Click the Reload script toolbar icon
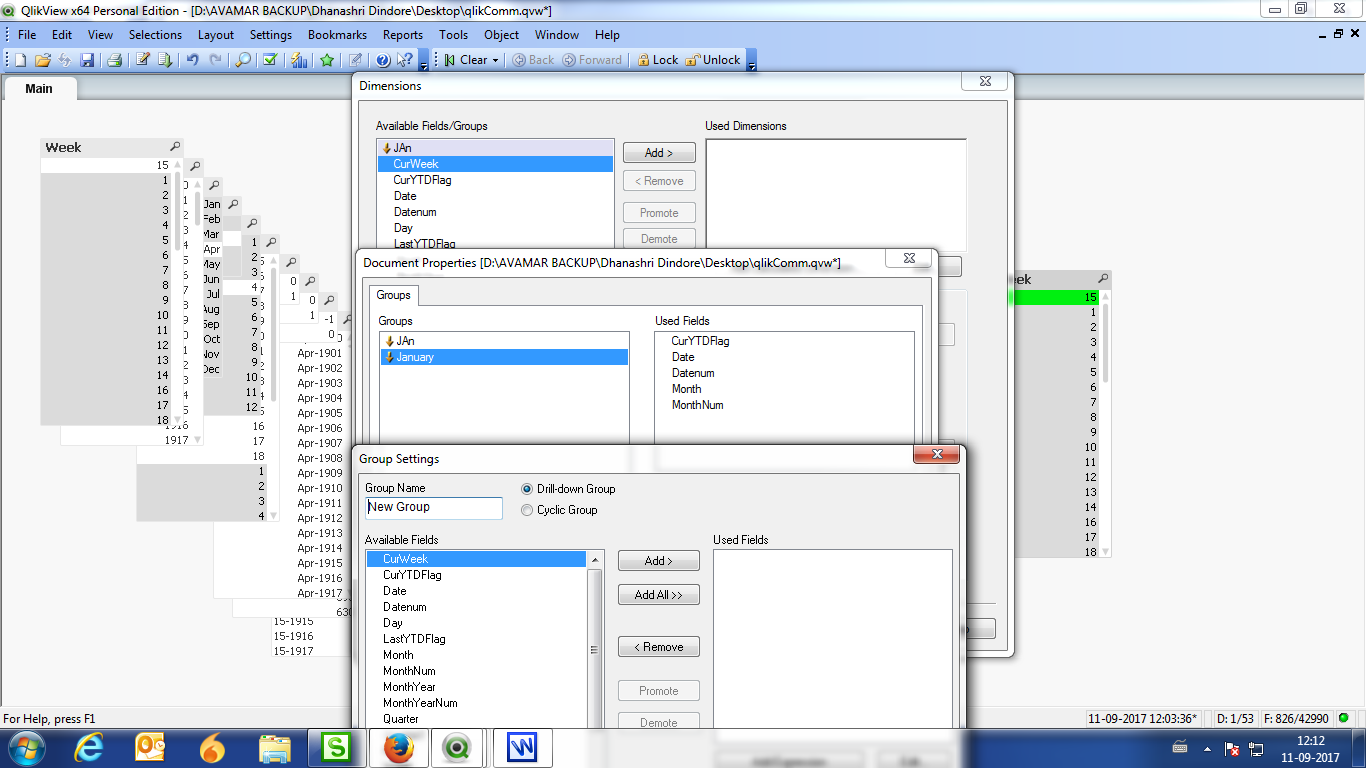1366x768 pixels. [x=164, y=60]
